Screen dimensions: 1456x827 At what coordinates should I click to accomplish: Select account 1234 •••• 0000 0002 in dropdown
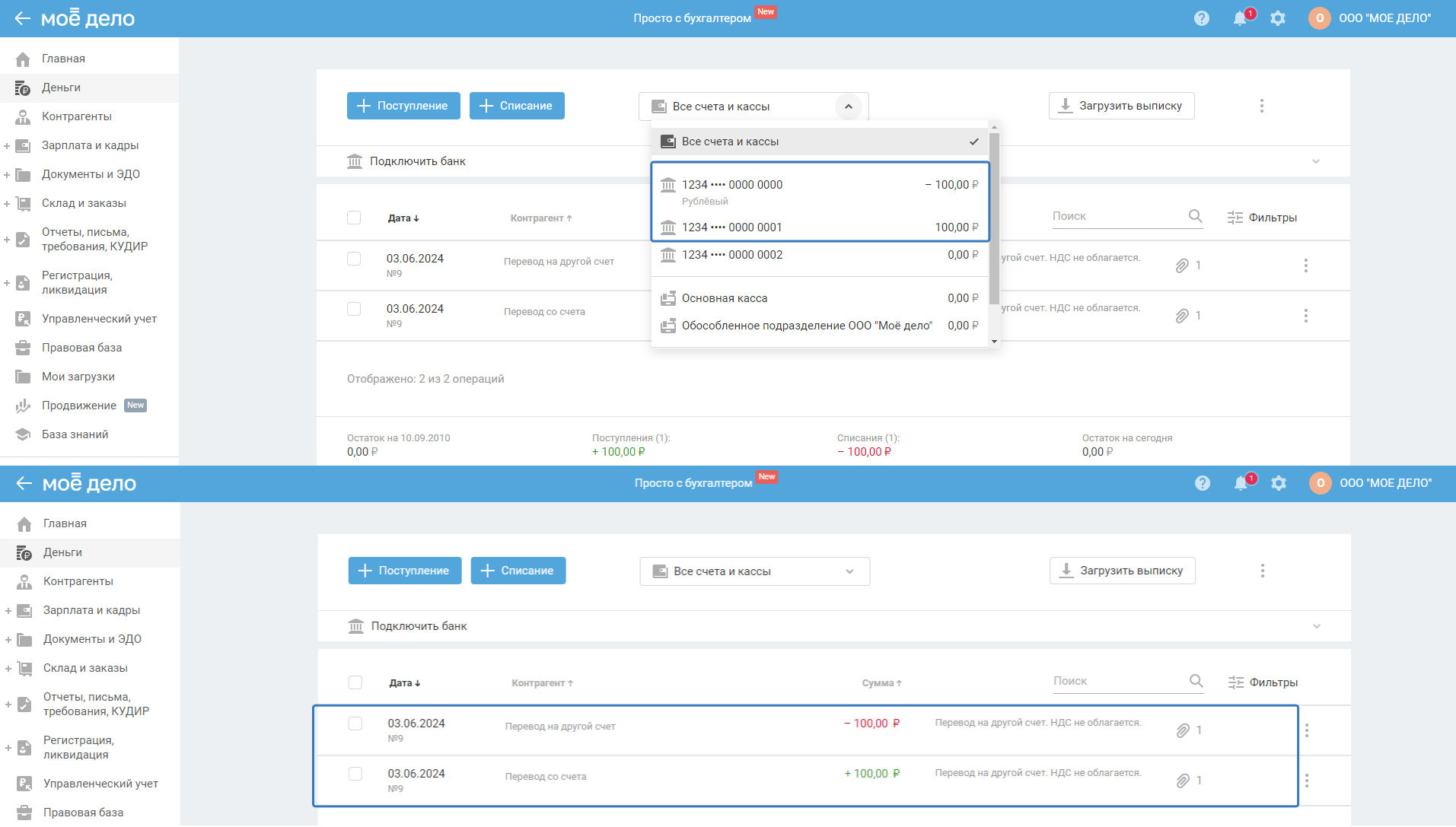[820, 255]
